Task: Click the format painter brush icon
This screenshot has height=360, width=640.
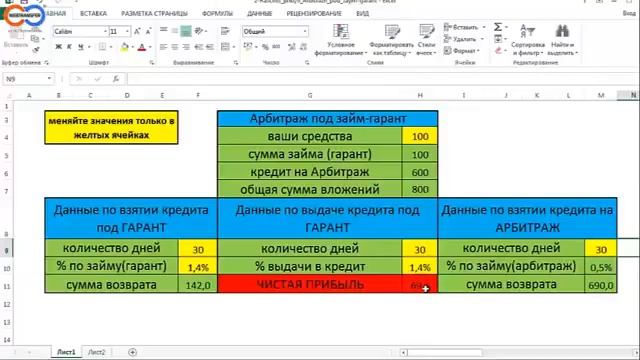Action: click(36, 50)
